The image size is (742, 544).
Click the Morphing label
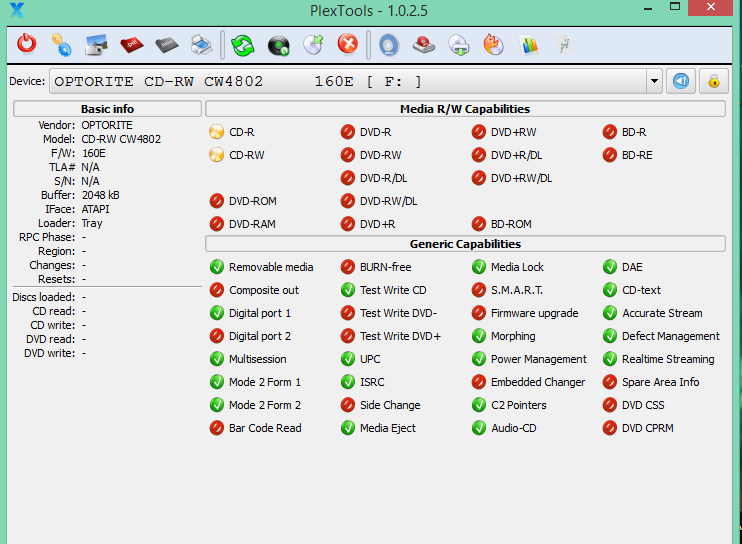[513, 336]
